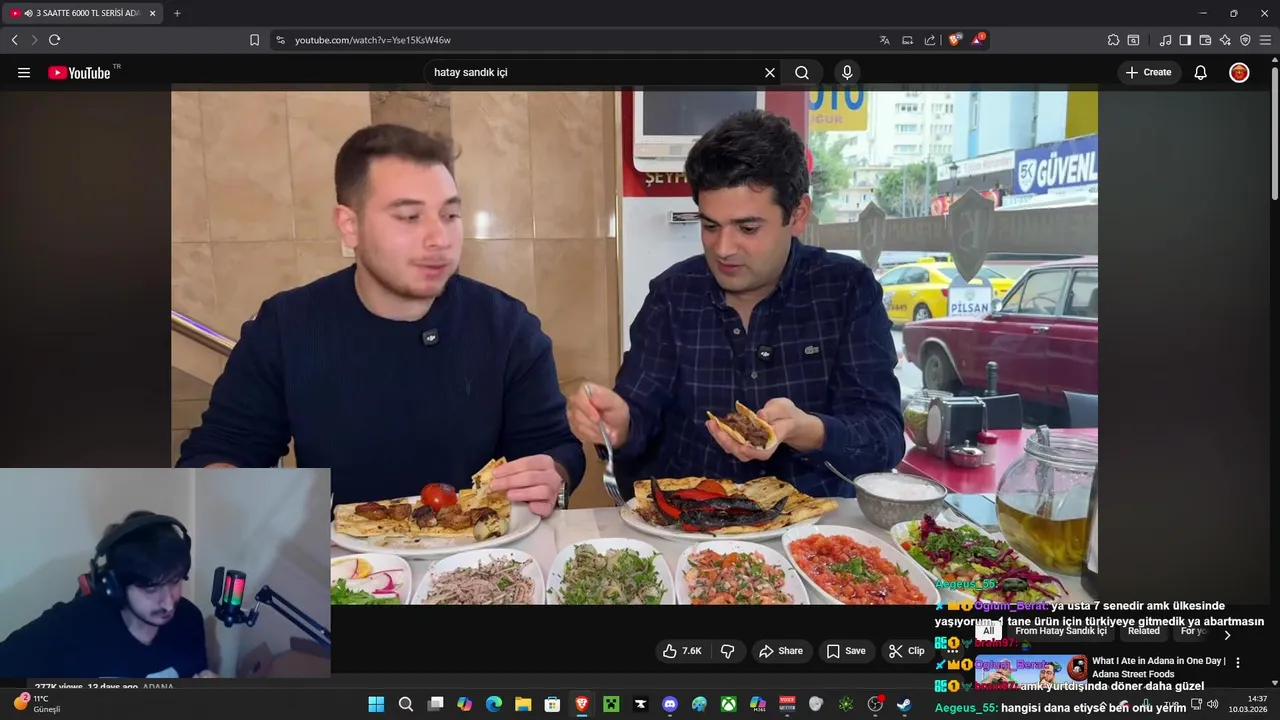Clip the video
Screen dimensions: 1280x720
906,651
